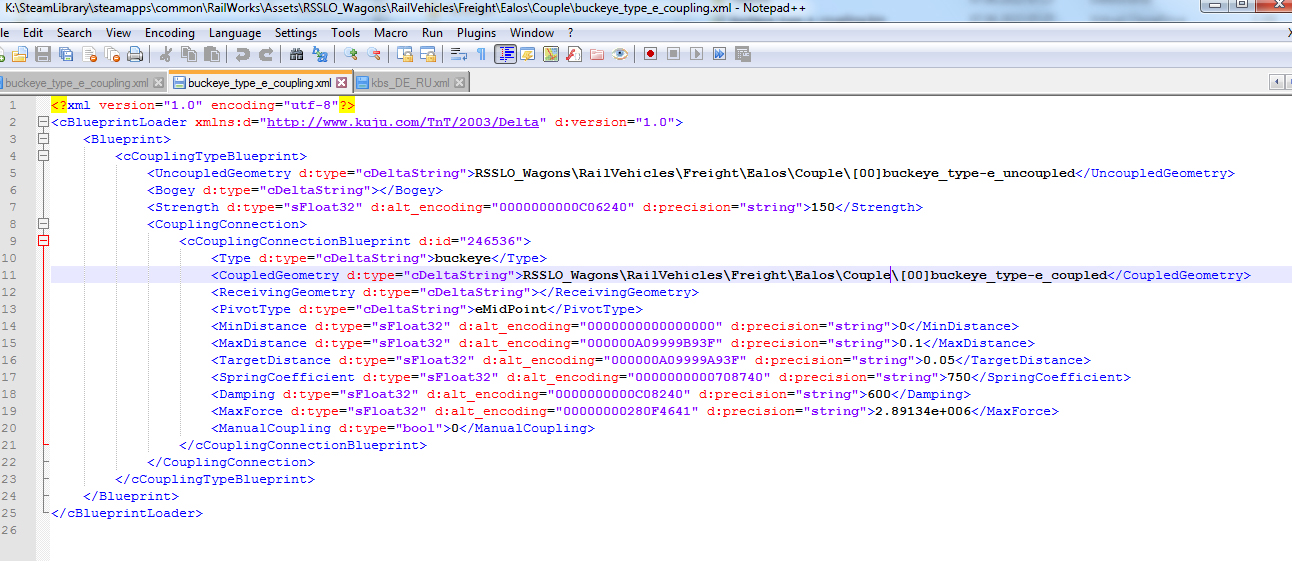The height and width of the screenshot is (561, 1292).
Task: Click the Save All toolbar icon
Action: pos(66,54)
